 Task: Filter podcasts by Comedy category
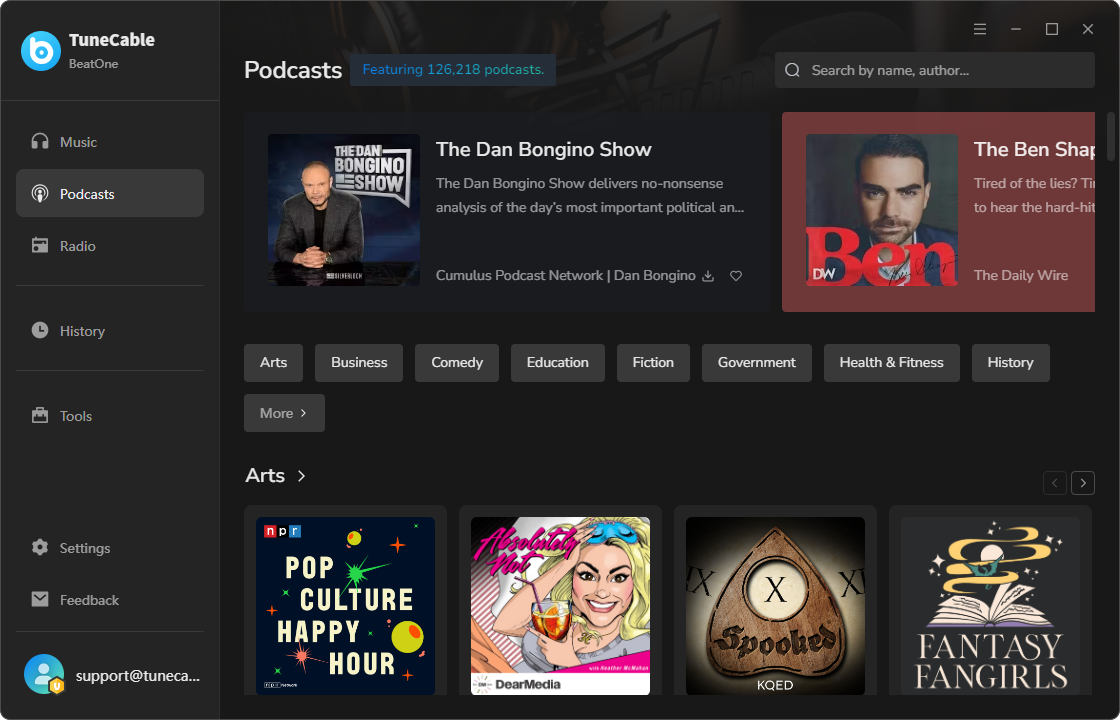point(457,363)
